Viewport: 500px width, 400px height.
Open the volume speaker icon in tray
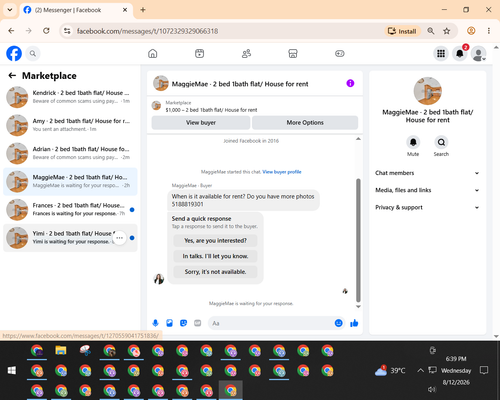pos(432,389)
